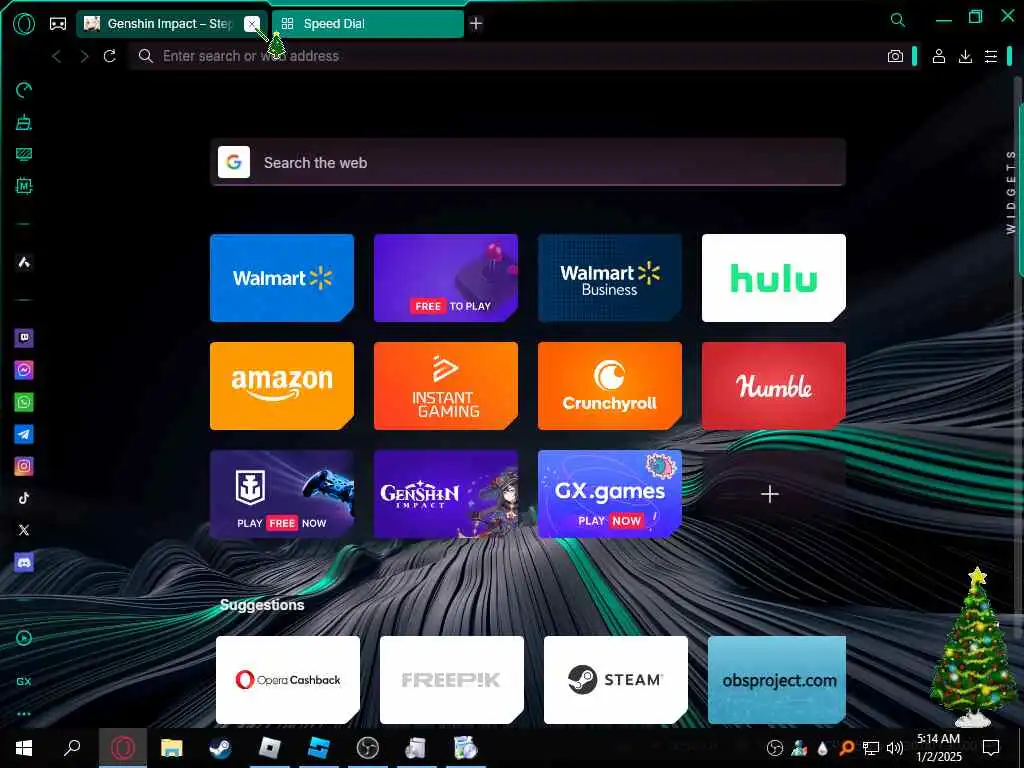Image resolution: width=1024 pixels, height=768 pixels.
Task: Click the Search the web box
Action: point(528,163)
